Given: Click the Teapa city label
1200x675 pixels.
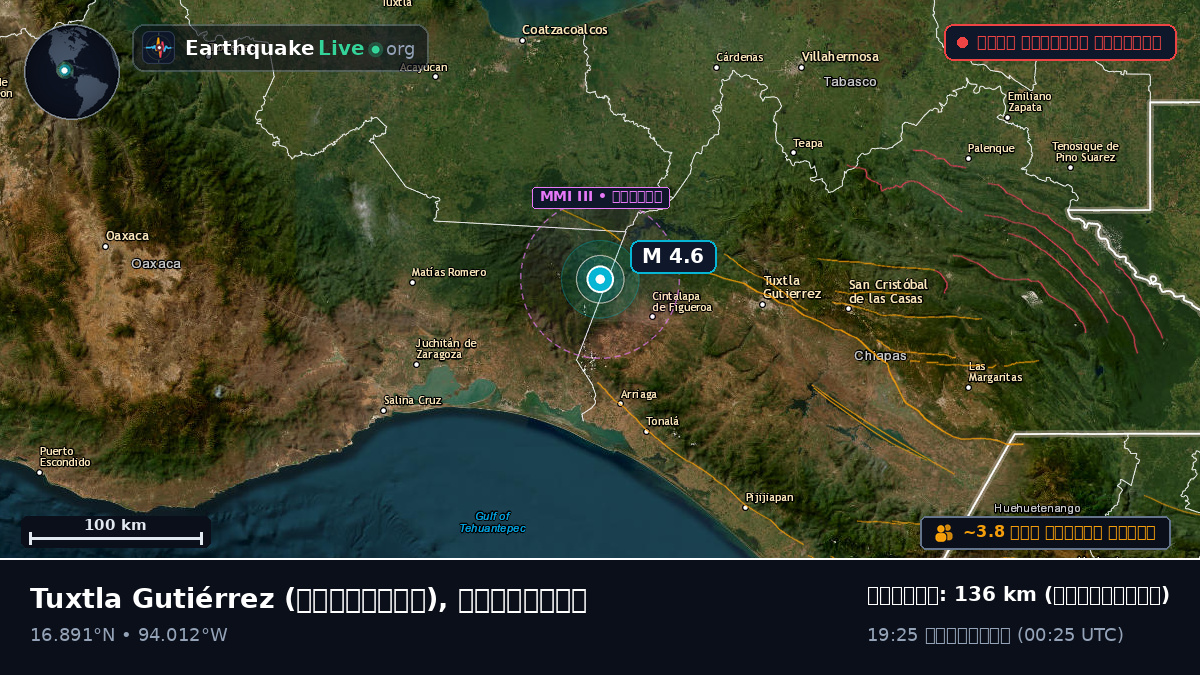Looking at the screenshot, I should [808, 144].
